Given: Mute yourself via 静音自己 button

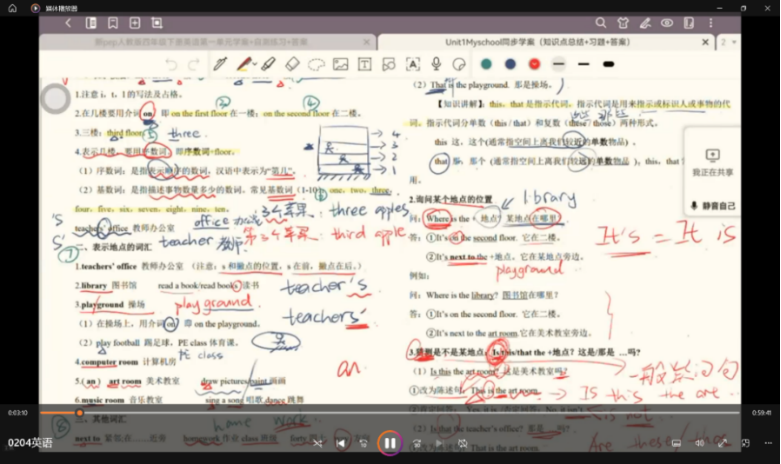Looking at the screenshot, I should click(713, 206).
